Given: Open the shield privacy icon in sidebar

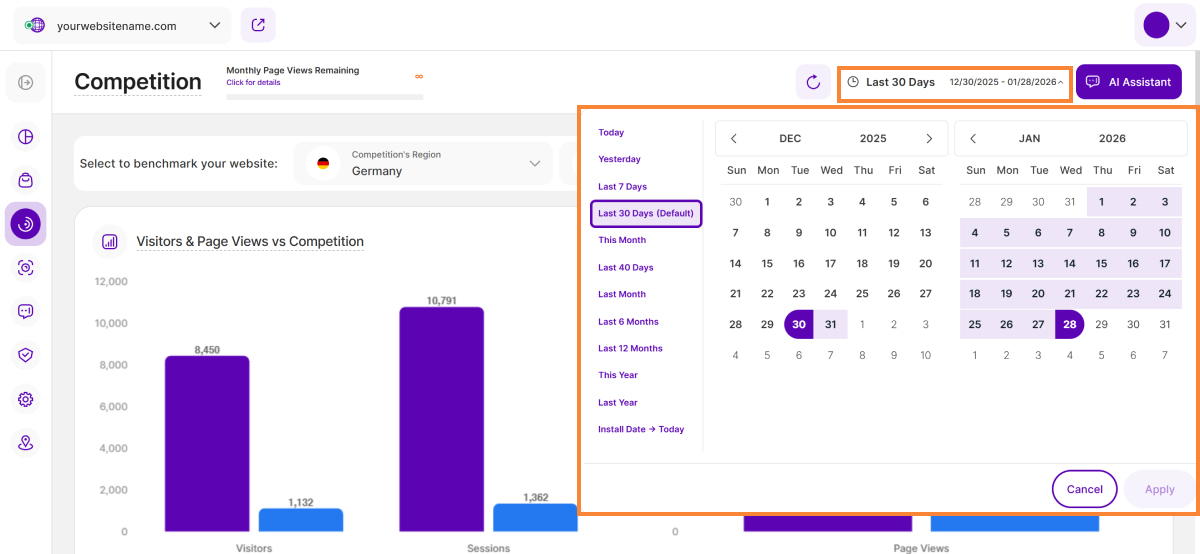Looking at the screenshot, I should [26, 355].
